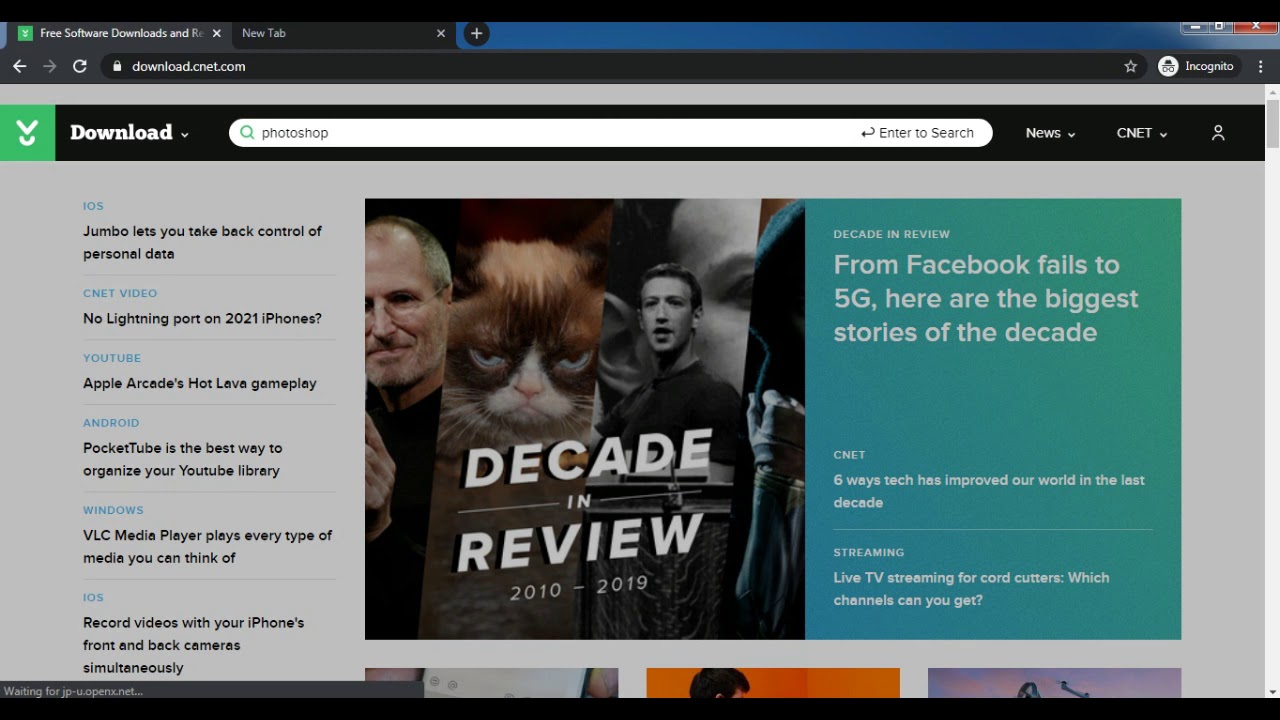
Task: Click the WINDOWS category label
Action: 113,510
